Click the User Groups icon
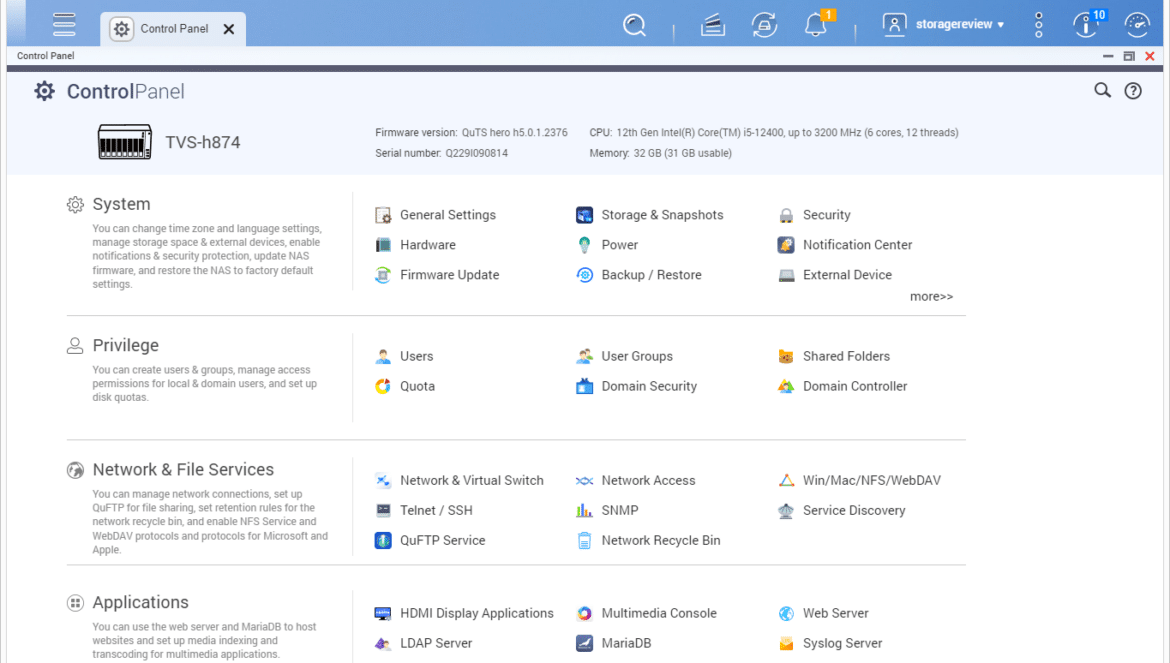 [584, 356]
